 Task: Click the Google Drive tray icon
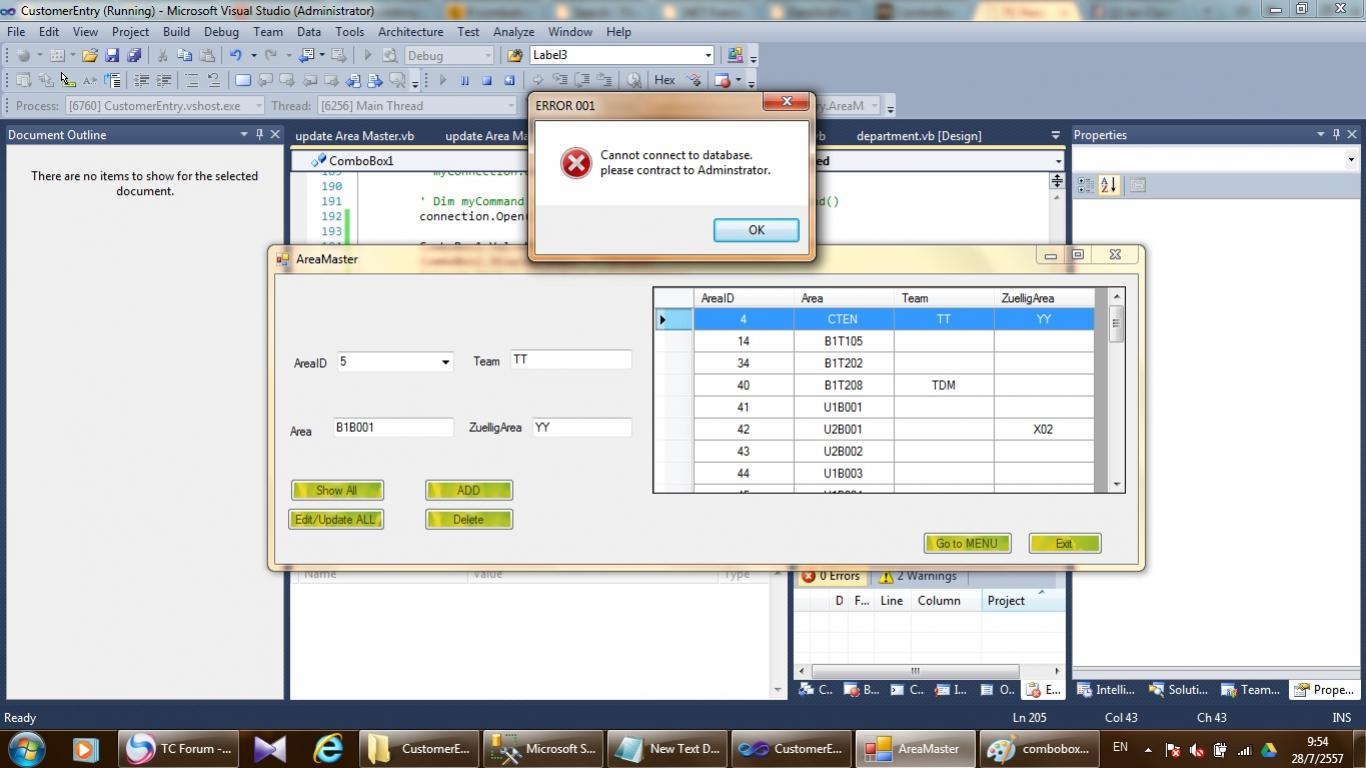coord(1268,749)
